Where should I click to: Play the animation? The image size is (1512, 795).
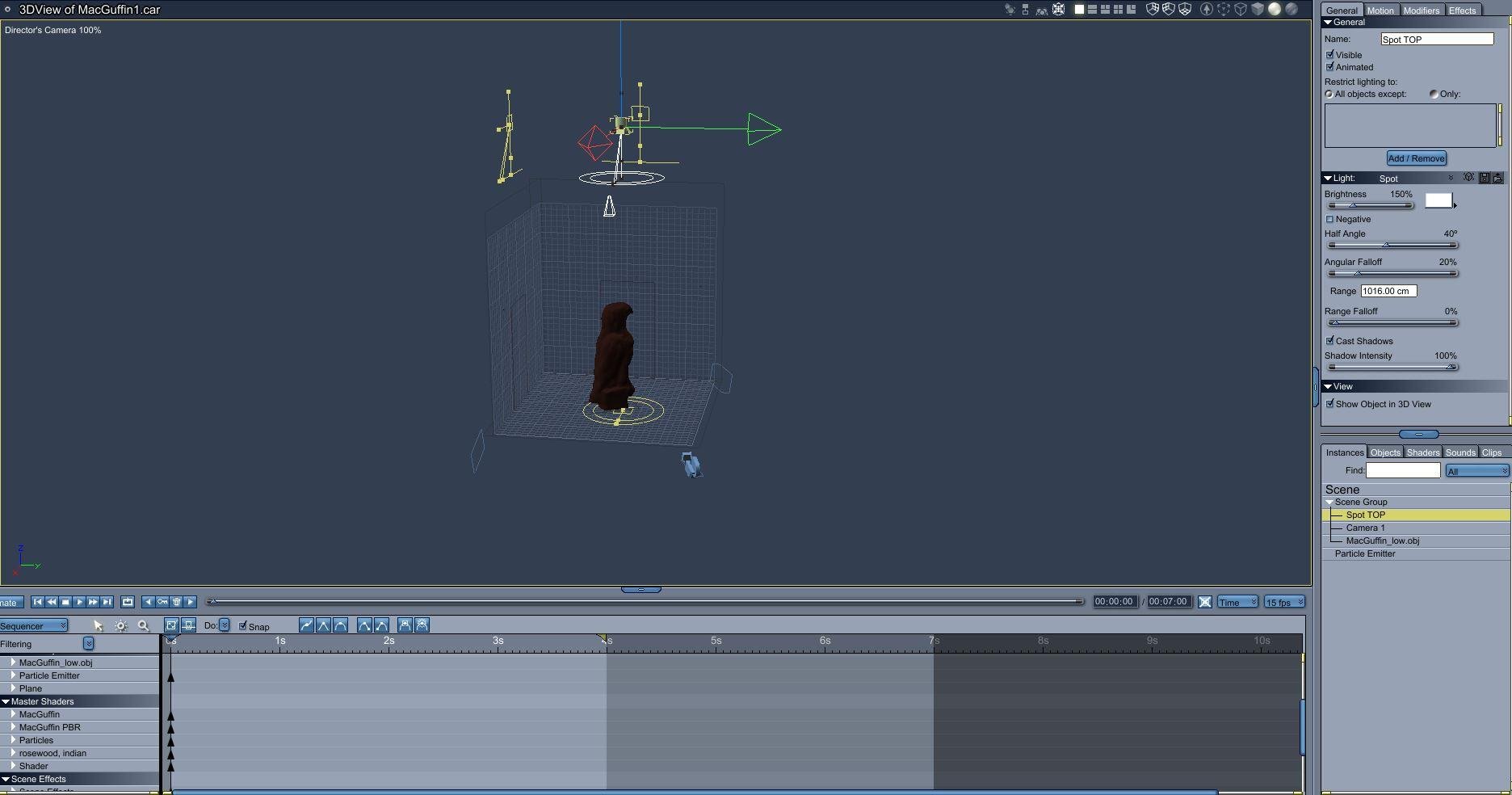[79, 602]
